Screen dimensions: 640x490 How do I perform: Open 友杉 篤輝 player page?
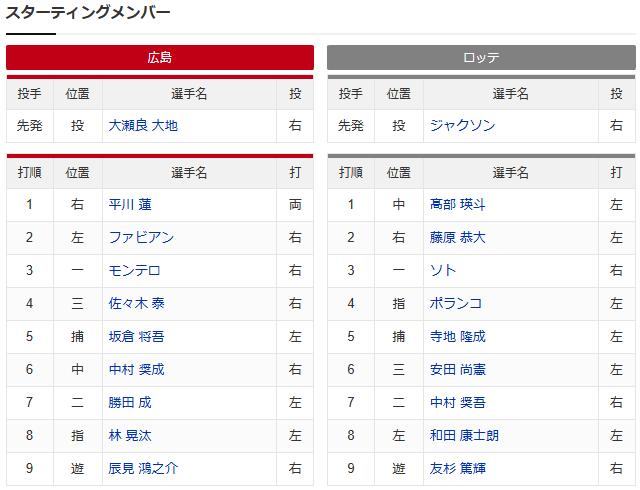click(458, 468)
